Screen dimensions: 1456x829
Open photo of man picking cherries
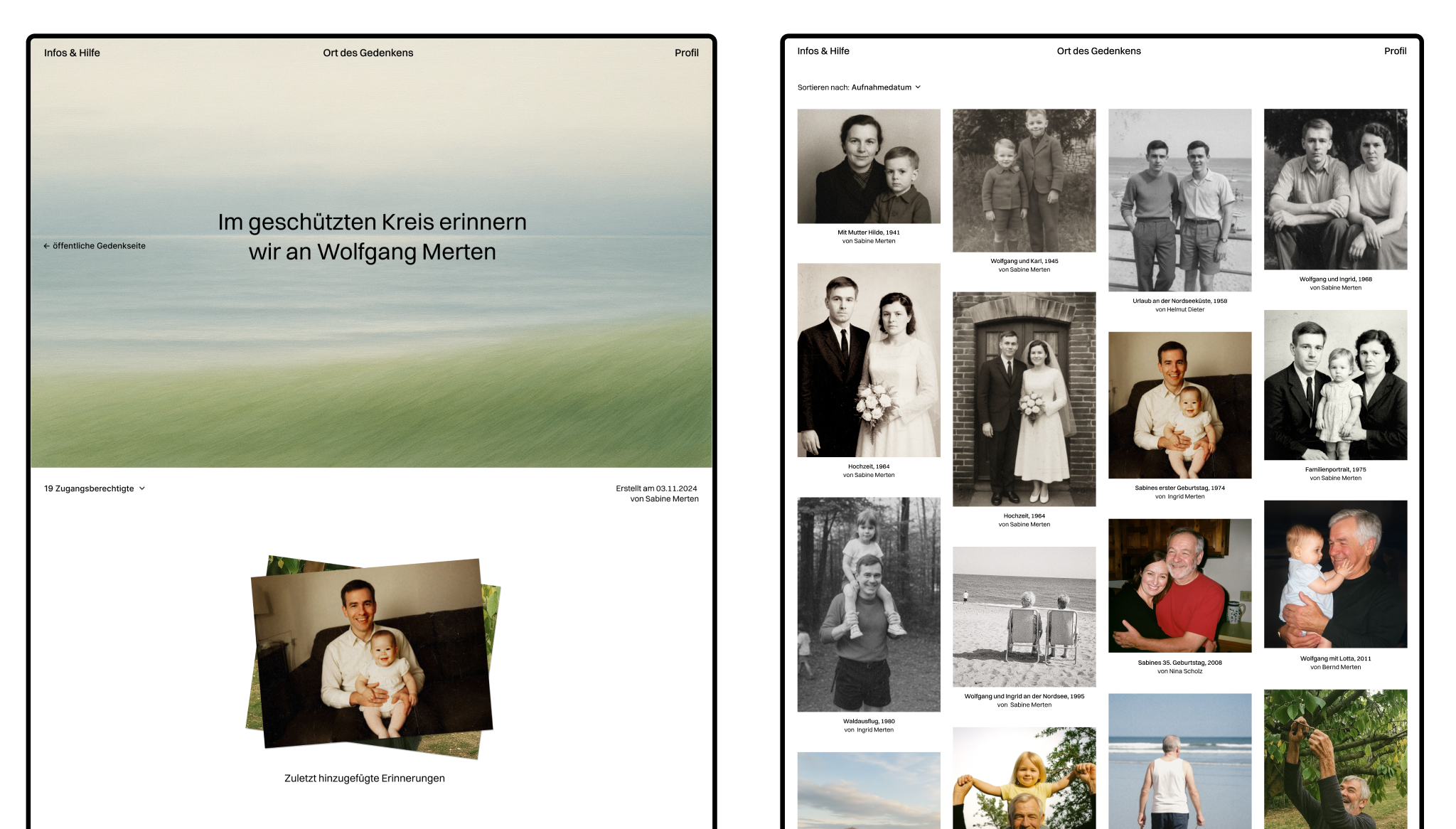(x=1335, y=759)
